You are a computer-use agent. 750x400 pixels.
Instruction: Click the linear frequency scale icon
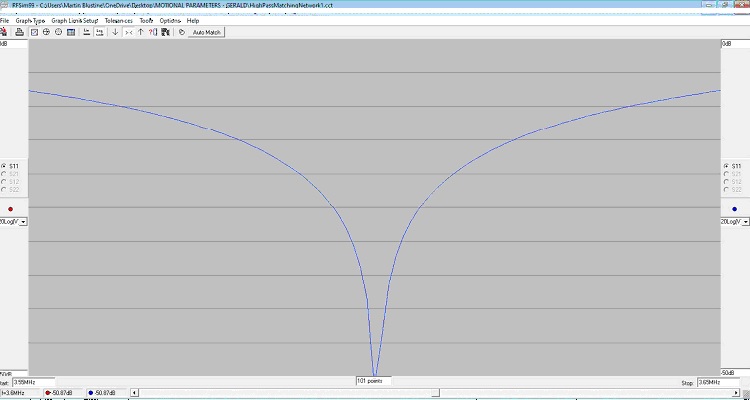point(87,32)
